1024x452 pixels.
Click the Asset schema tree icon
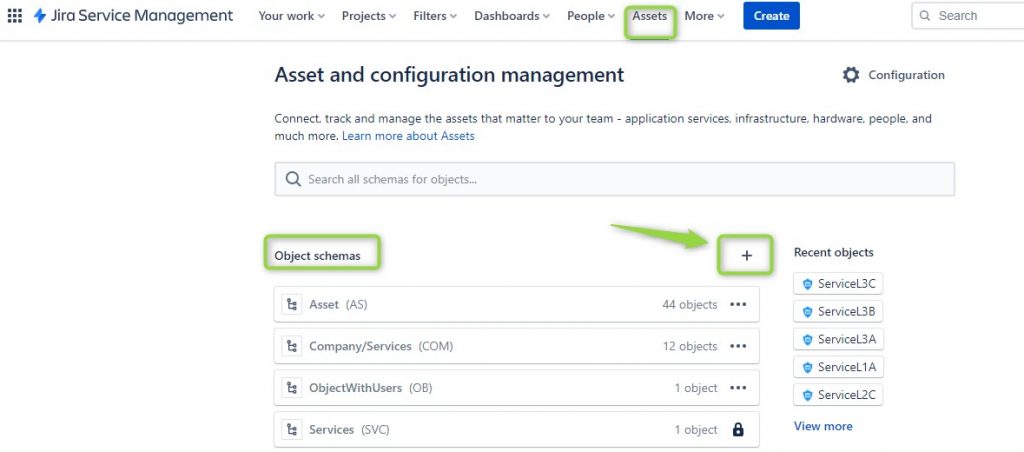coord(292,304)
